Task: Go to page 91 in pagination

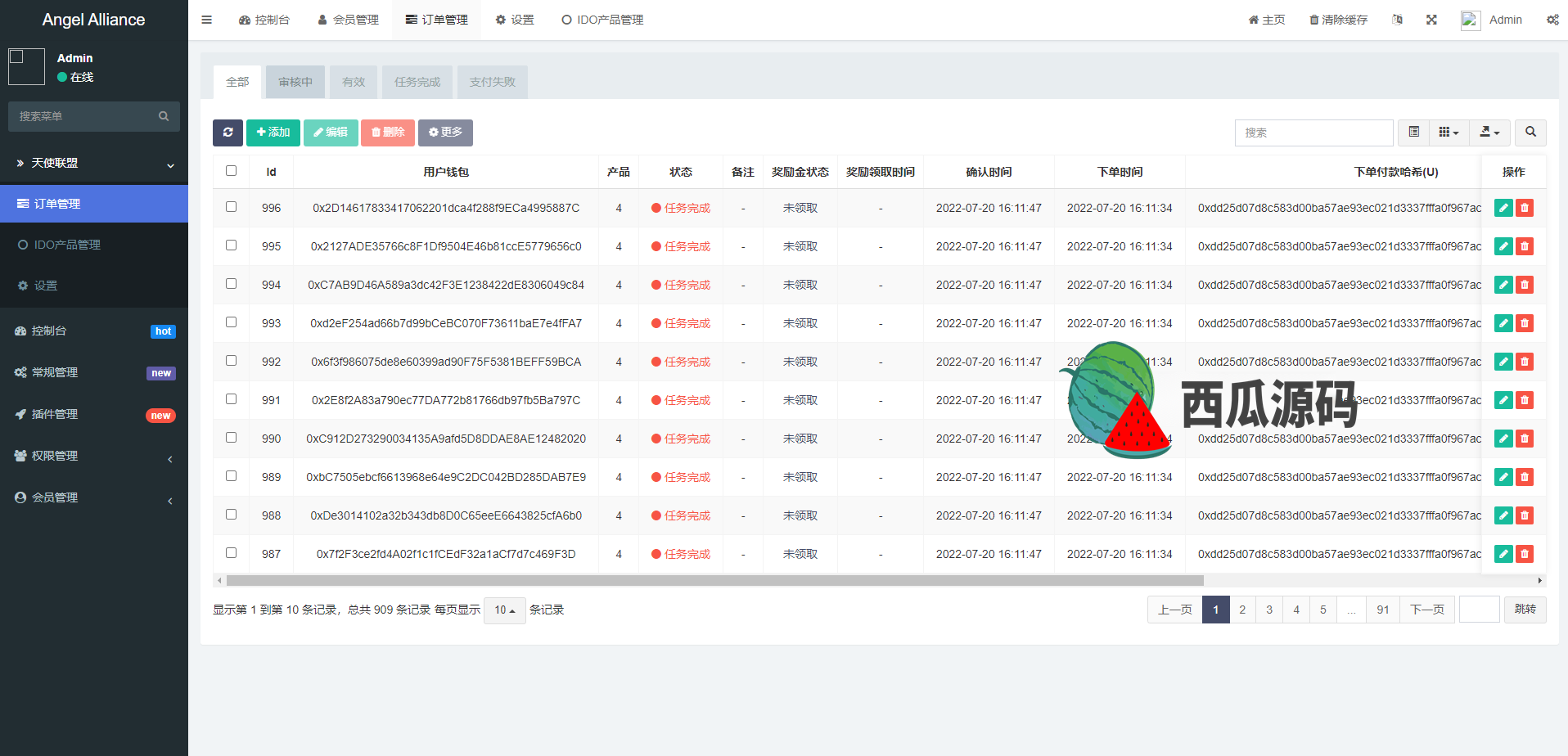Action: 1383,610
